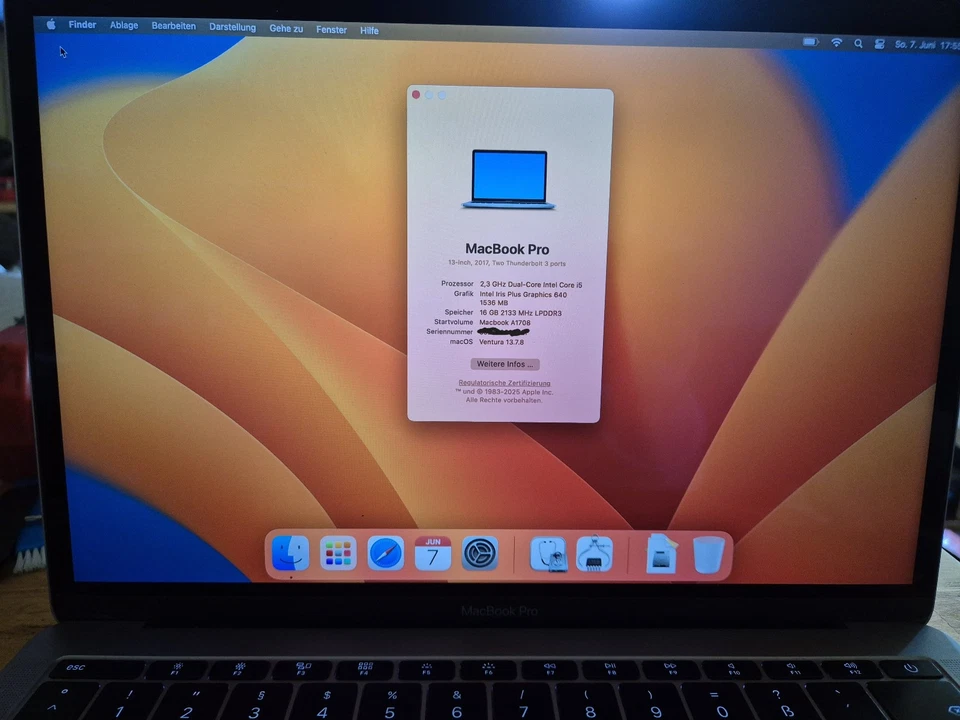Select the 'Macbook A1708' startup volume value

[x=504, y=323]
